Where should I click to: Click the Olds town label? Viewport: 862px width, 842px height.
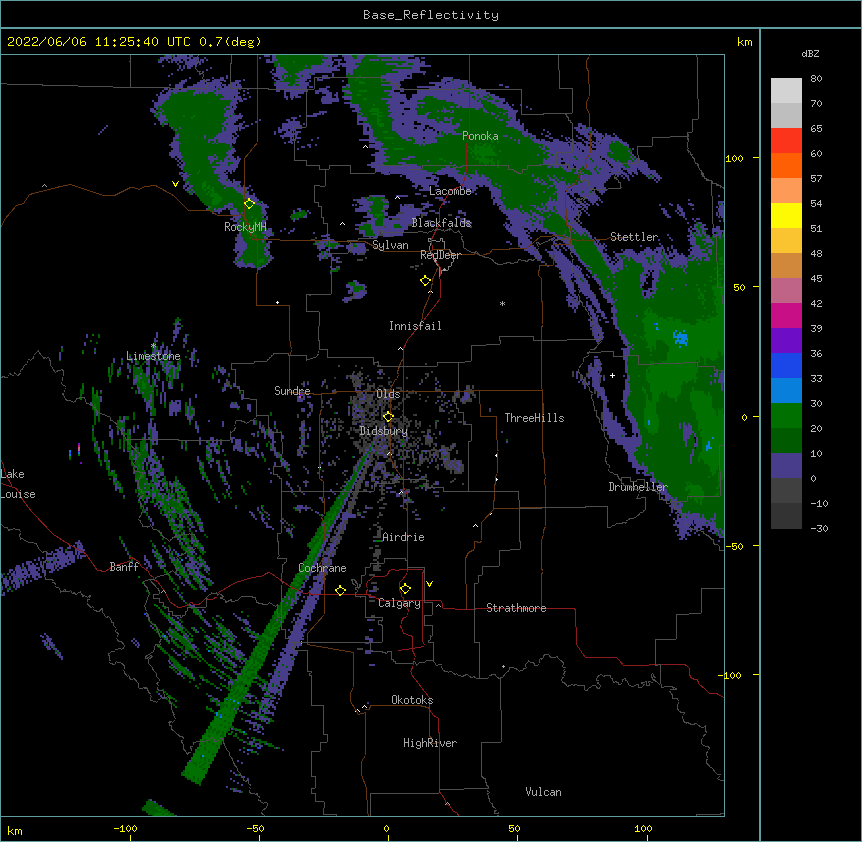pos(388,394)
